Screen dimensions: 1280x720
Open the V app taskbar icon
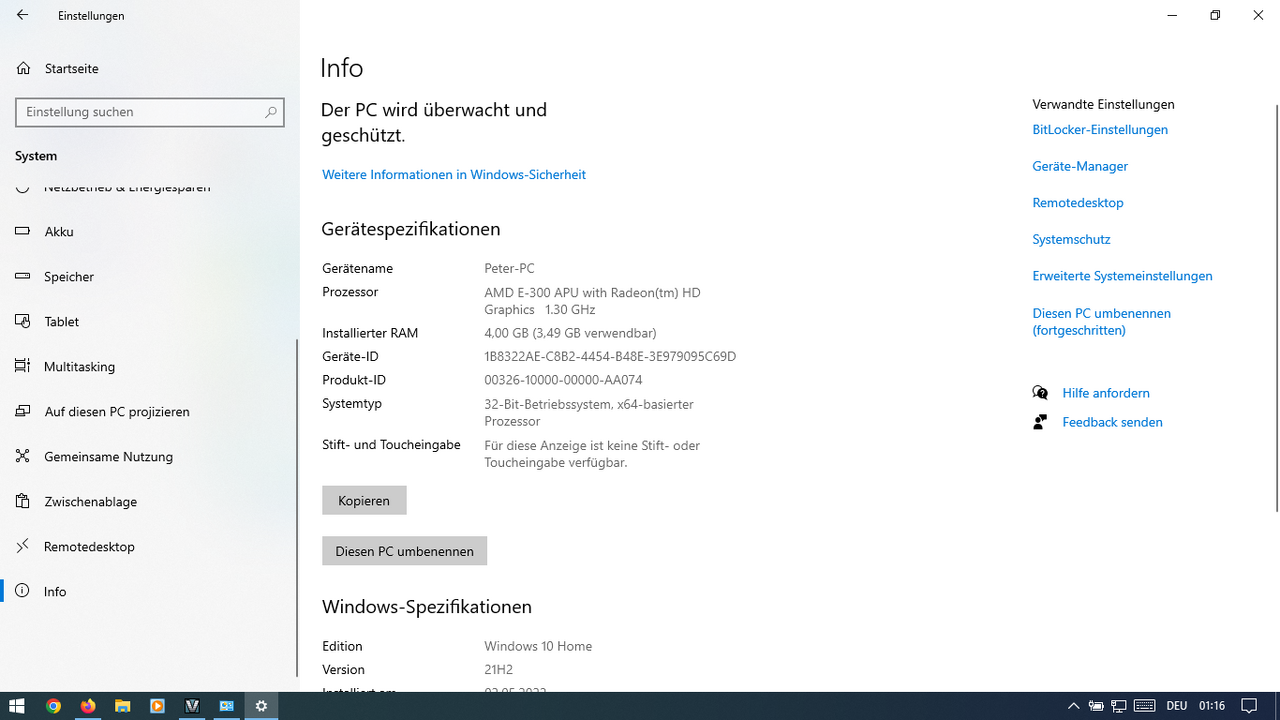192,706
